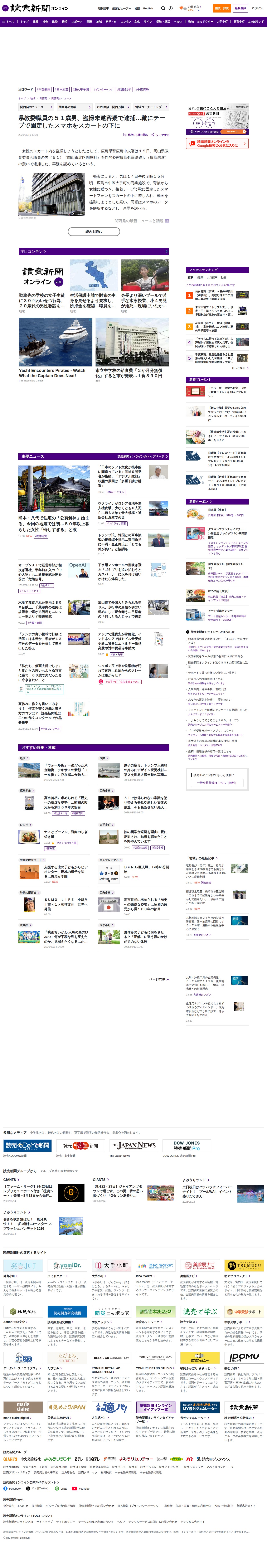Viewport: 267px width, 1568px height.
Task: Open the help question-mark icon in the header
Action: [x=170, y=9]
